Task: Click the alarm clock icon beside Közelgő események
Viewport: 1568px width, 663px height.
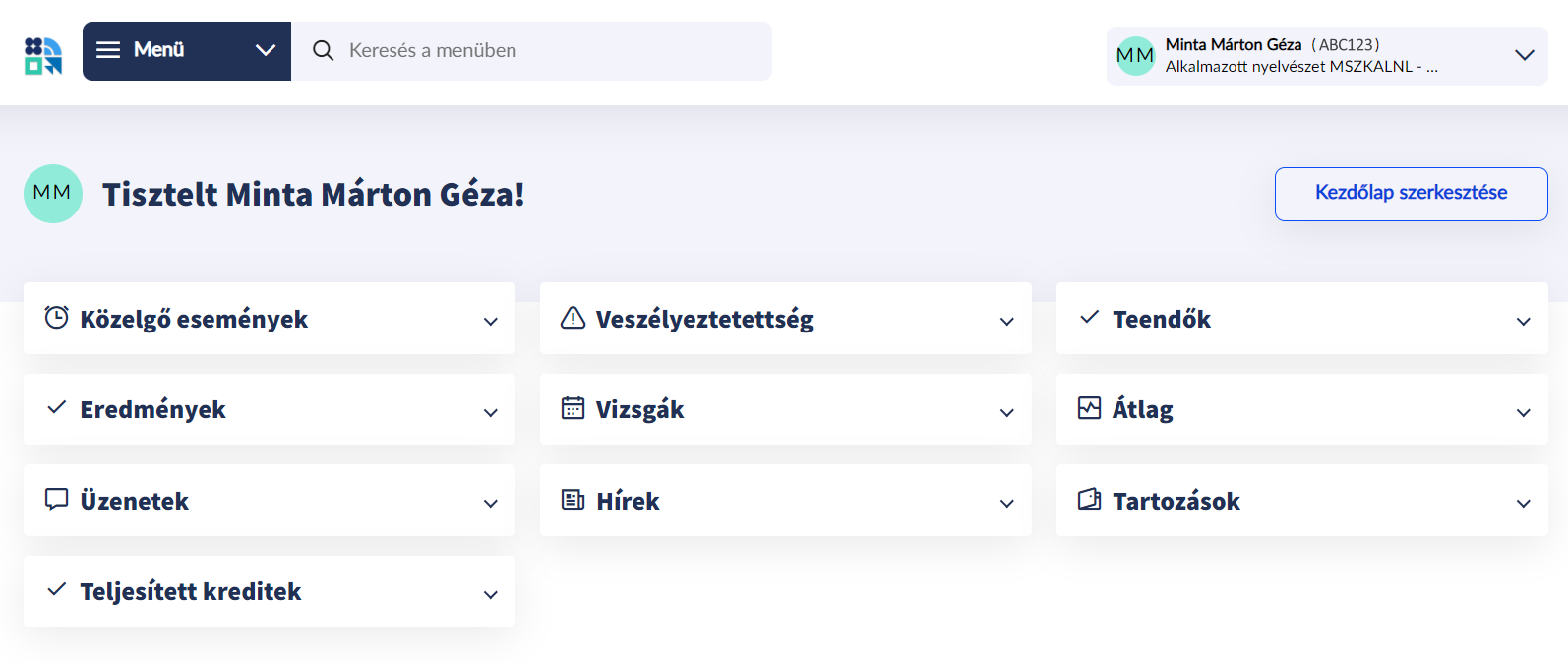Action: tap(57, 318)
